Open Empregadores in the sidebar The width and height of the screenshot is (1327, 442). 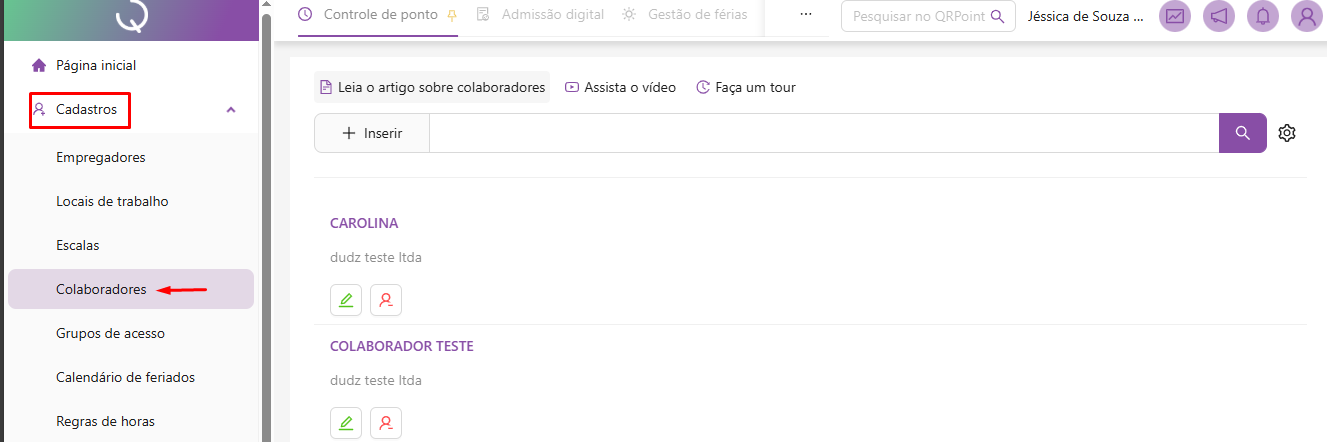101,157
